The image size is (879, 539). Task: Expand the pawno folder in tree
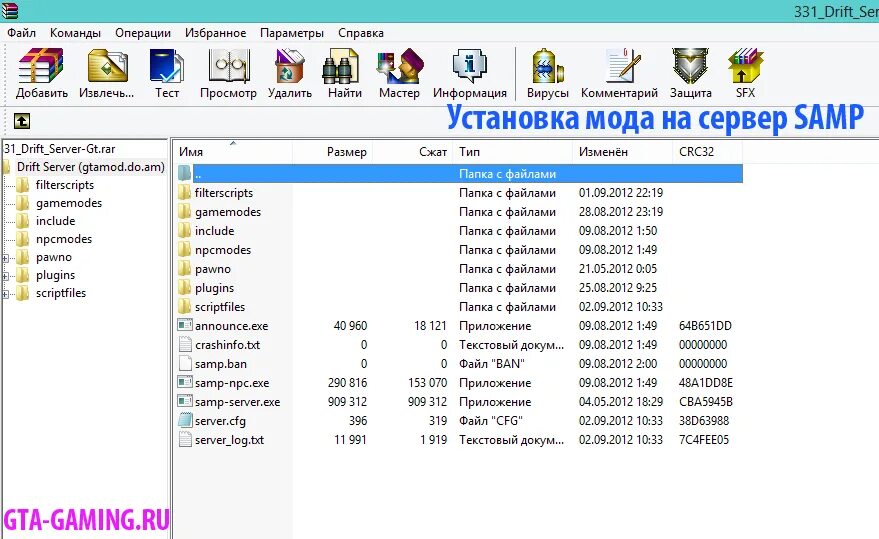click(x=6, y=258)
